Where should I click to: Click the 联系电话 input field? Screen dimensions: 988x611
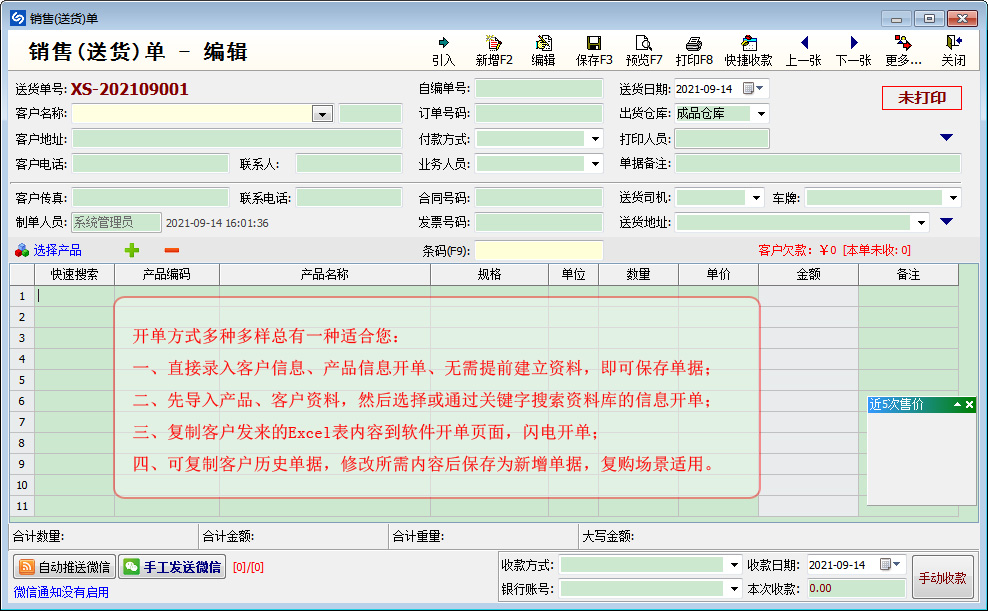[348, 198]
